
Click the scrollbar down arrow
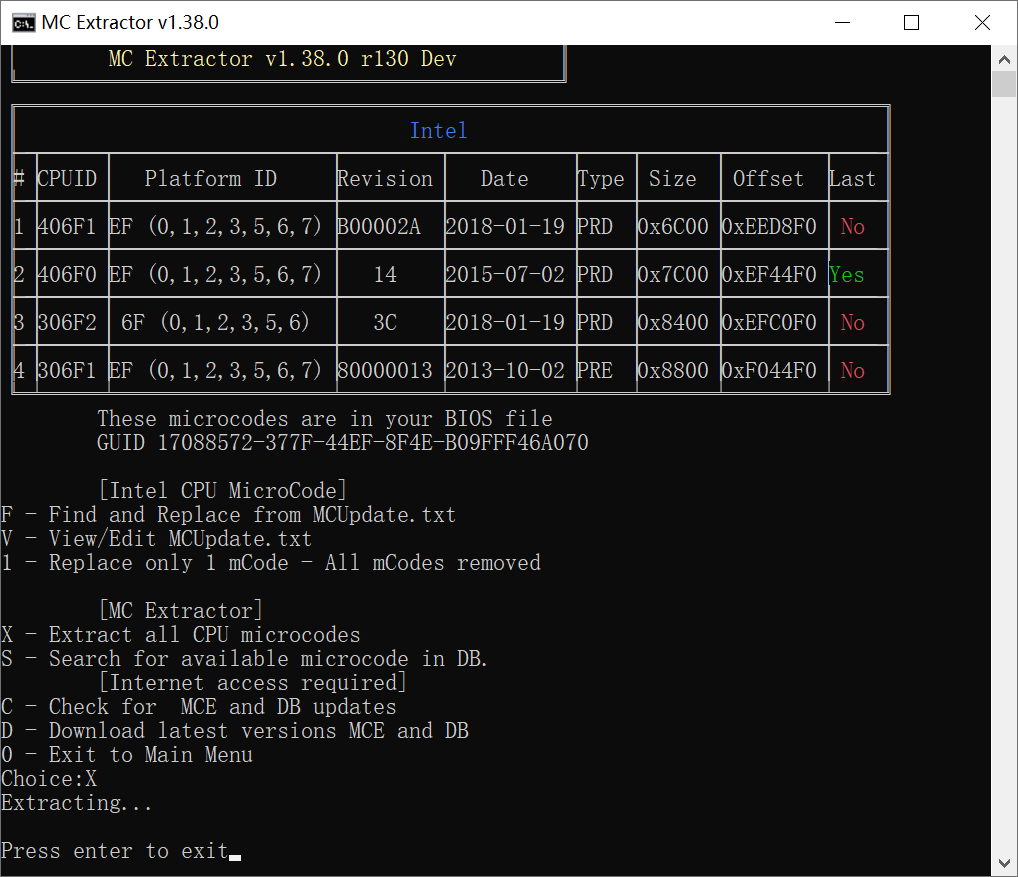[x=1004, y=863]
